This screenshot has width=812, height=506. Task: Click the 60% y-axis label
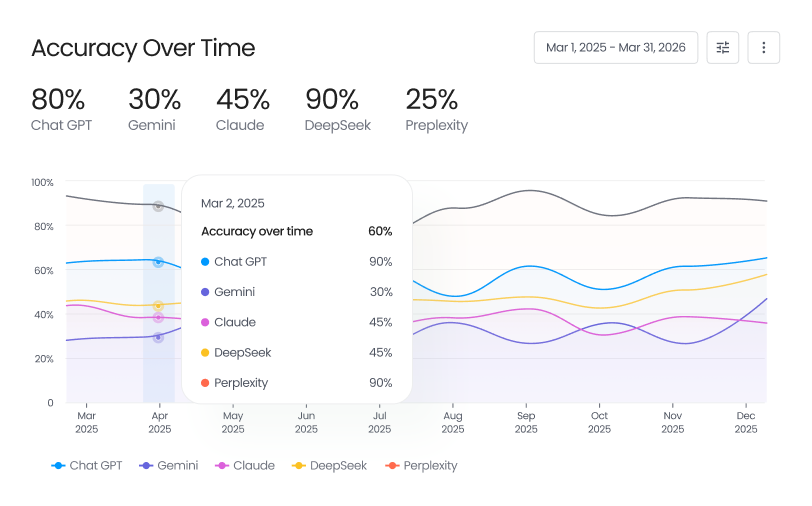click(44, 270)
